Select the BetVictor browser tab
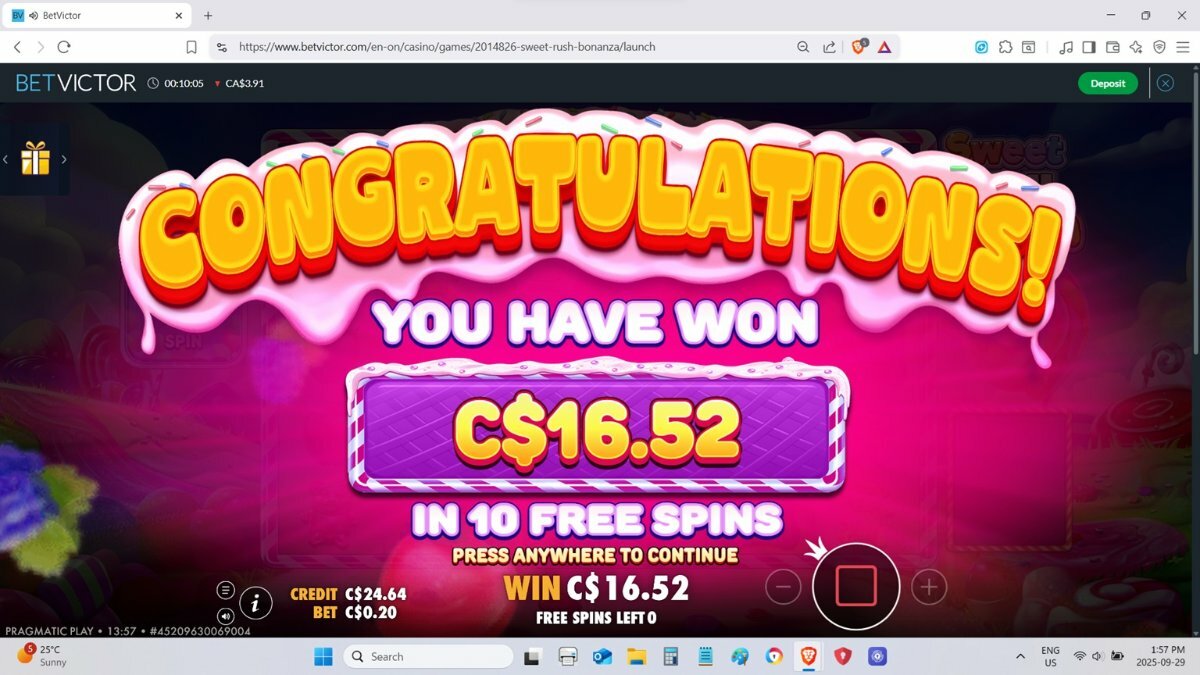1200x675 pixels. coord(97,16)
